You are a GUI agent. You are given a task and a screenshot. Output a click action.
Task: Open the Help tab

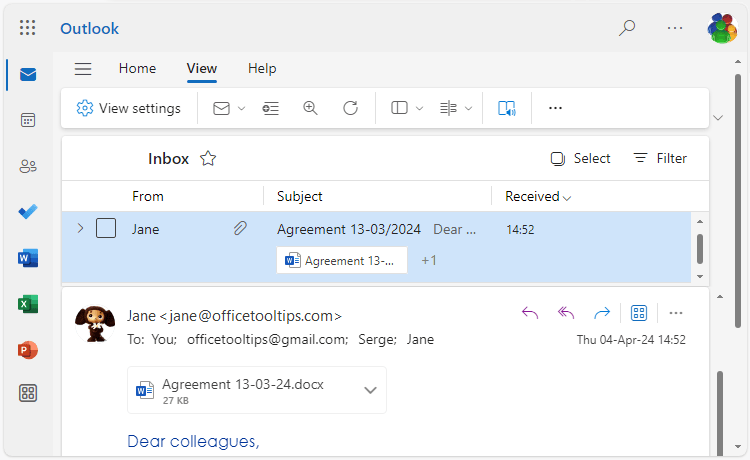pos(262,68)
